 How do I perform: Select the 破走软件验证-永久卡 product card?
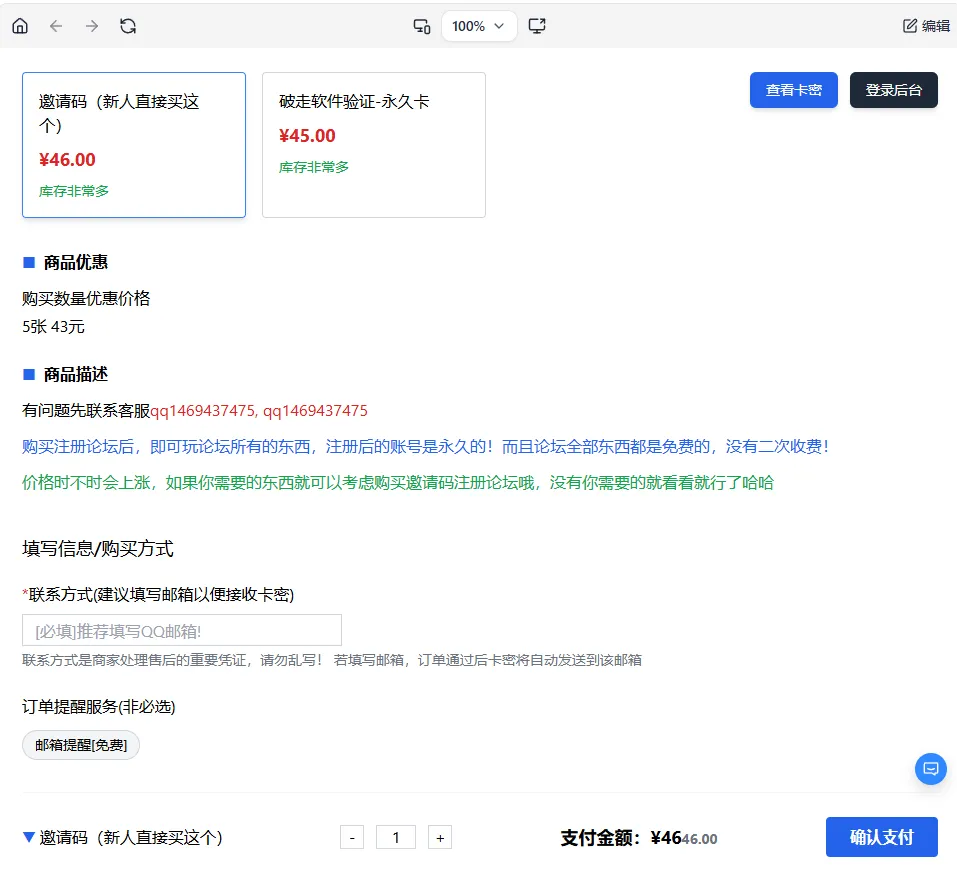click(x=373, y=144)
